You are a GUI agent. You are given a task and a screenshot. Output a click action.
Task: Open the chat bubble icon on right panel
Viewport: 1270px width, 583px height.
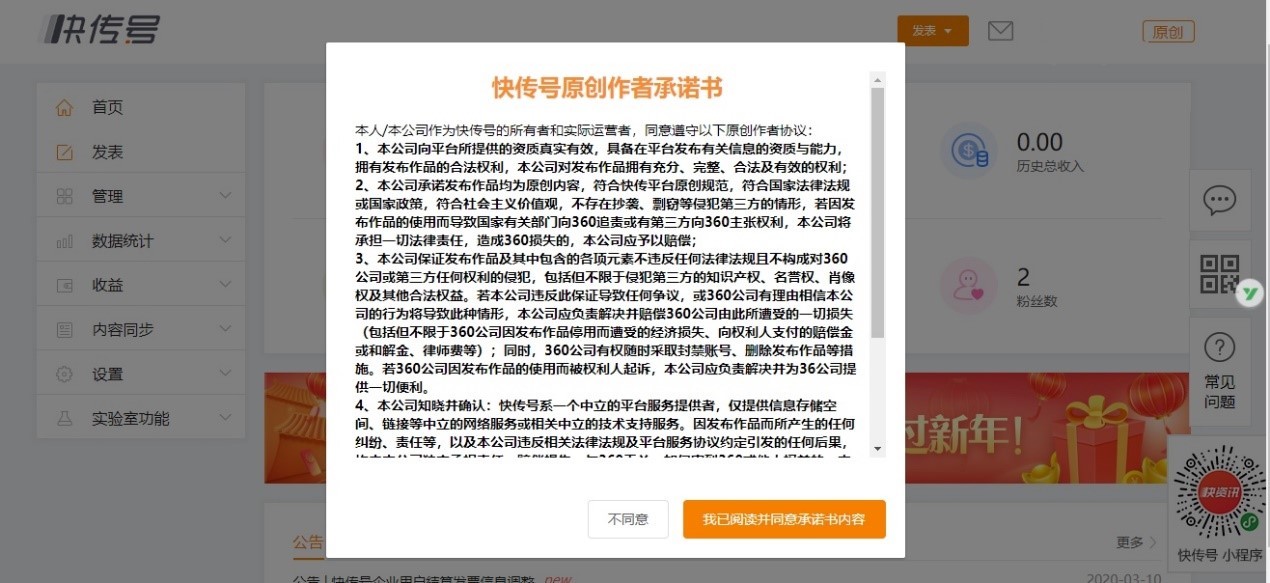1219,200
